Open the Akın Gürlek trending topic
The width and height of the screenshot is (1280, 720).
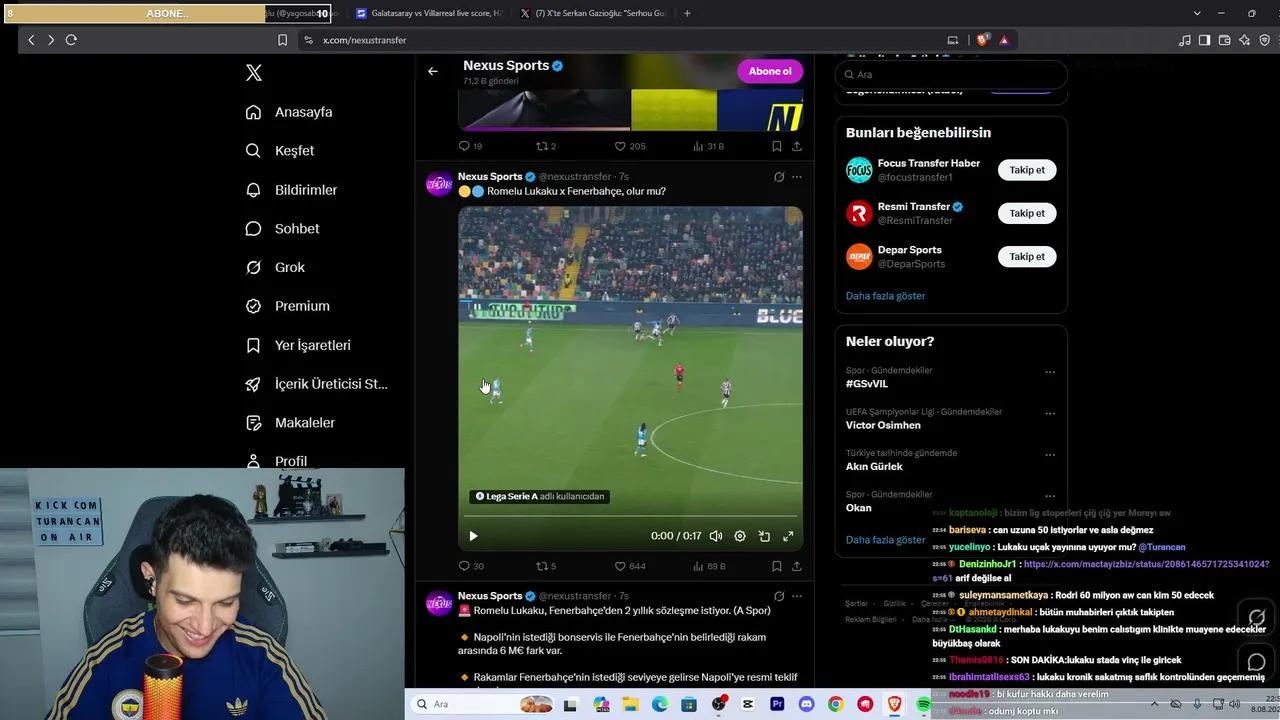point(874,466)
